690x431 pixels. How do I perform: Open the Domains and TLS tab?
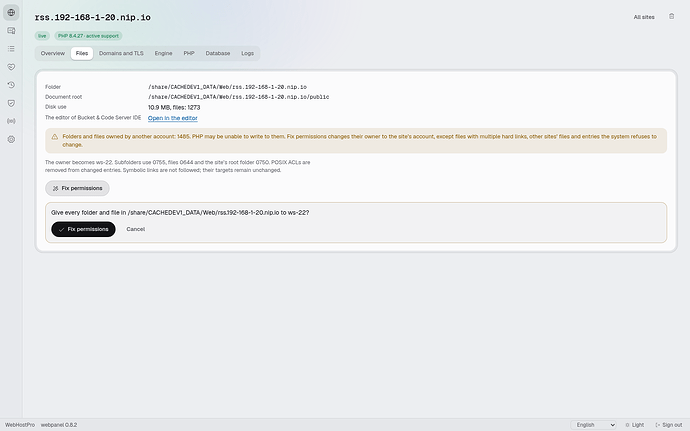point(121,53)
